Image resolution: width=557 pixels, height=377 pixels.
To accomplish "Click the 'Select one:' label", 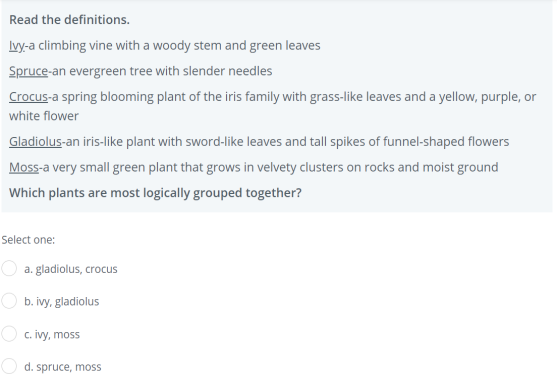I will [x=28, y=240].
